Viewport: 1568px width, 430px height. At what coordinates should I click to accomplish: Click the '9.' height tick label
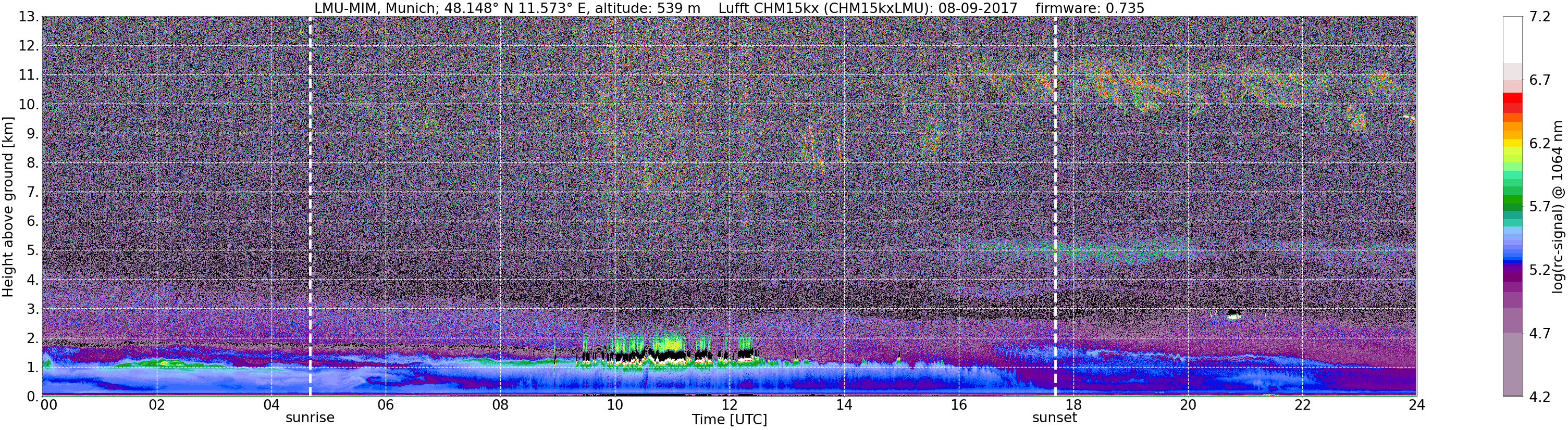(32, 133)
